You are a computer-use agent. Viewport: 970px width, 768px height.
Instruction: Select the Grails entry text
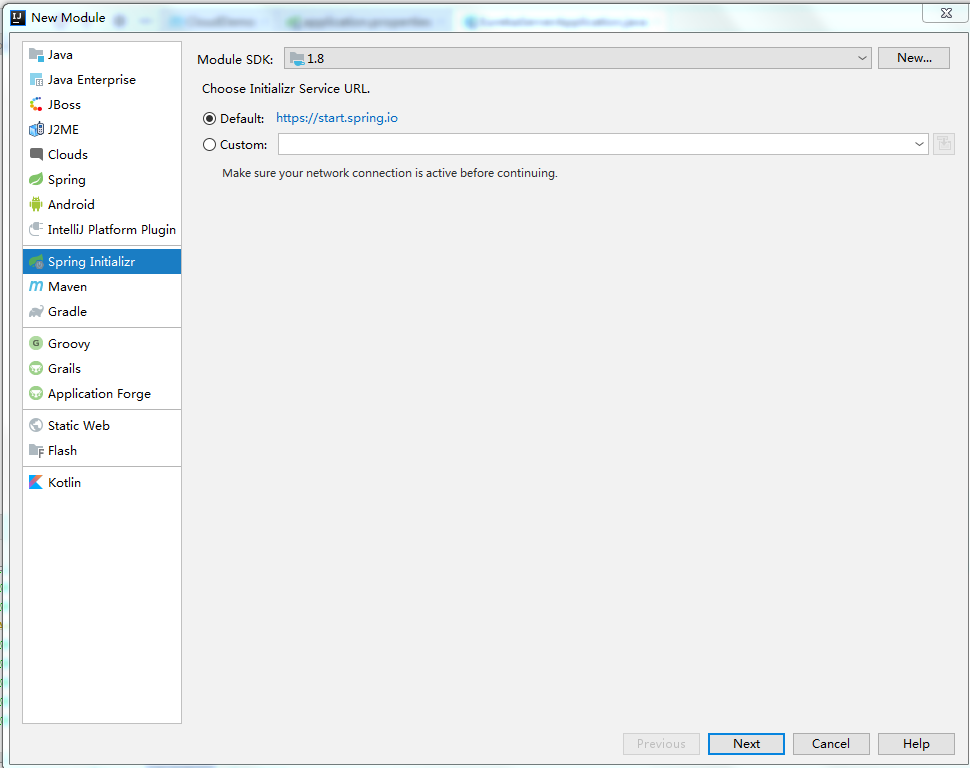pos(64,368)
